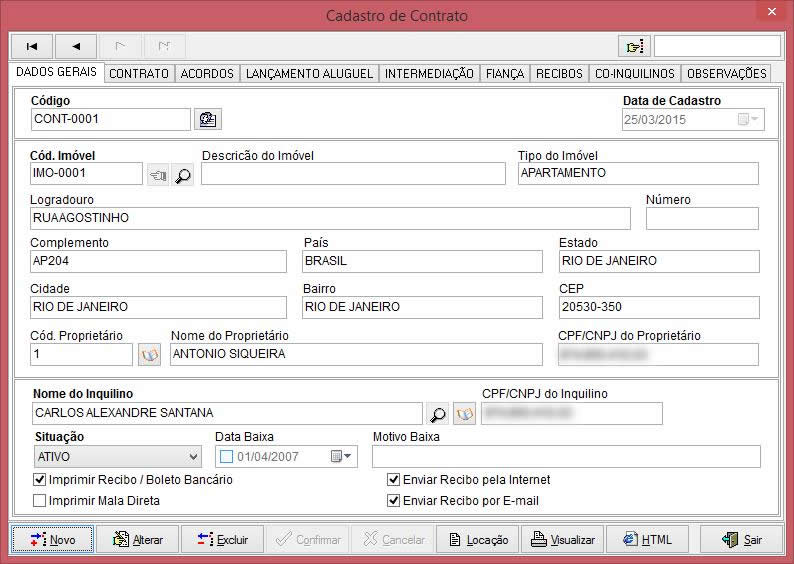Click the locate icon in top toolbar
Screen dimensions: 794x564
[x=634, y=46]
